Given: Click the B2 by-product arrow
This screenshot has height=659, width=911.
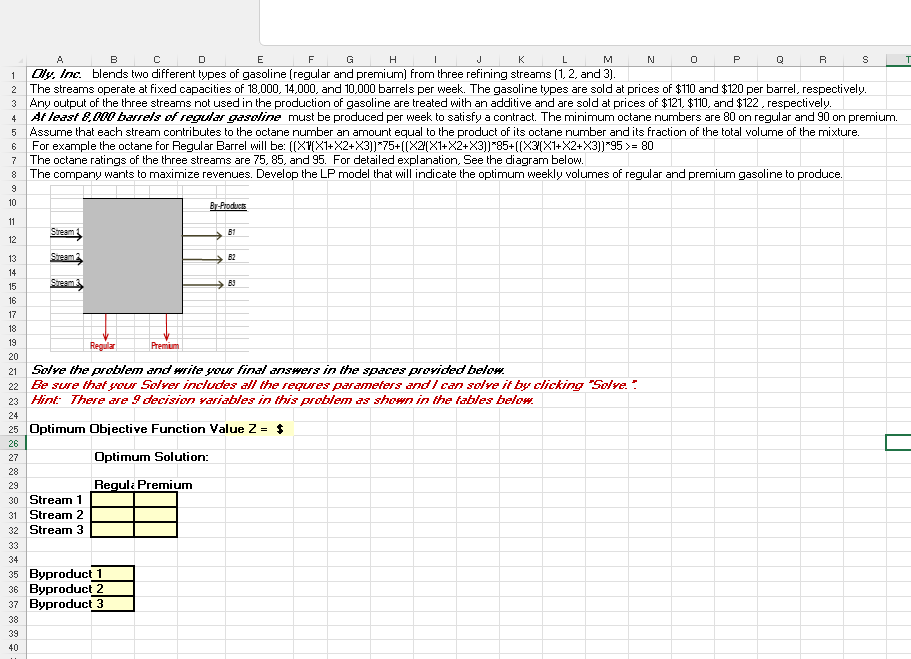Looking at the screenshot, I should coord(200,258).
